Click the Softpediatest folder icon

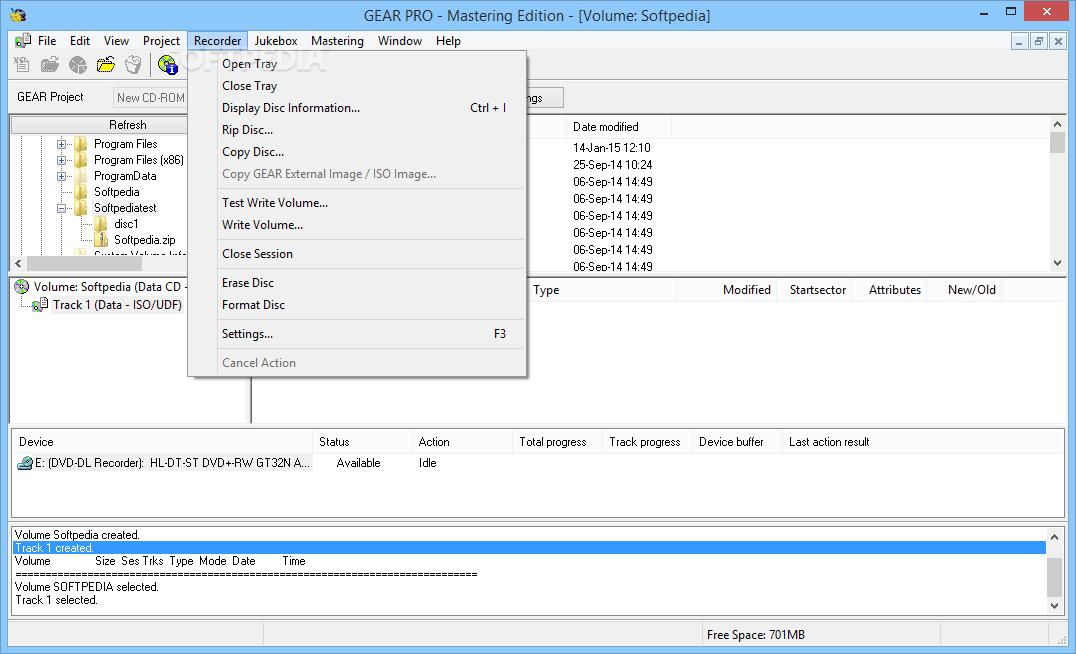(x=81, y=208)
